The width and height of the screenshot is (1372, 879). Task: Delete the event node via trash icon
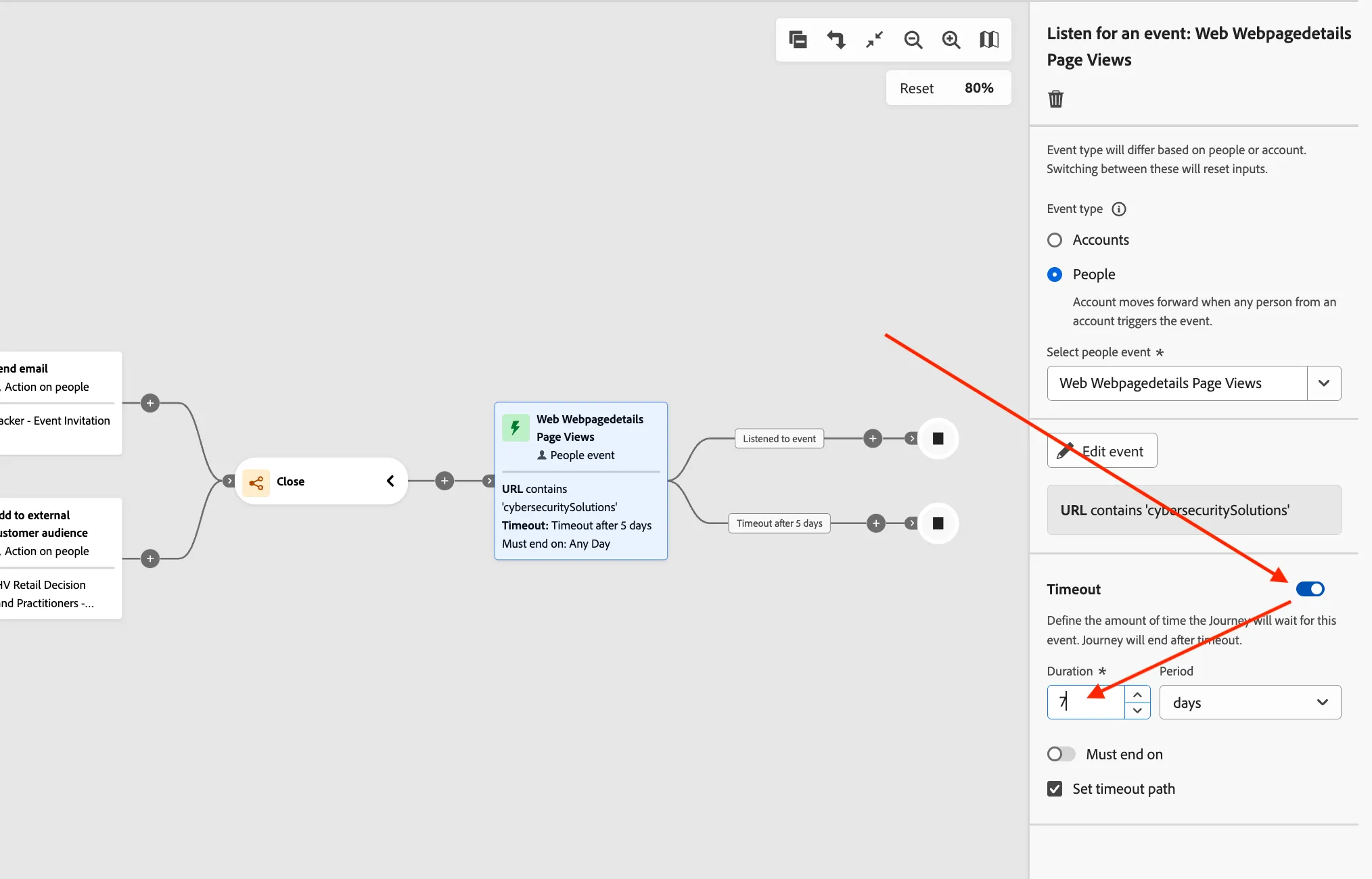1055,99
